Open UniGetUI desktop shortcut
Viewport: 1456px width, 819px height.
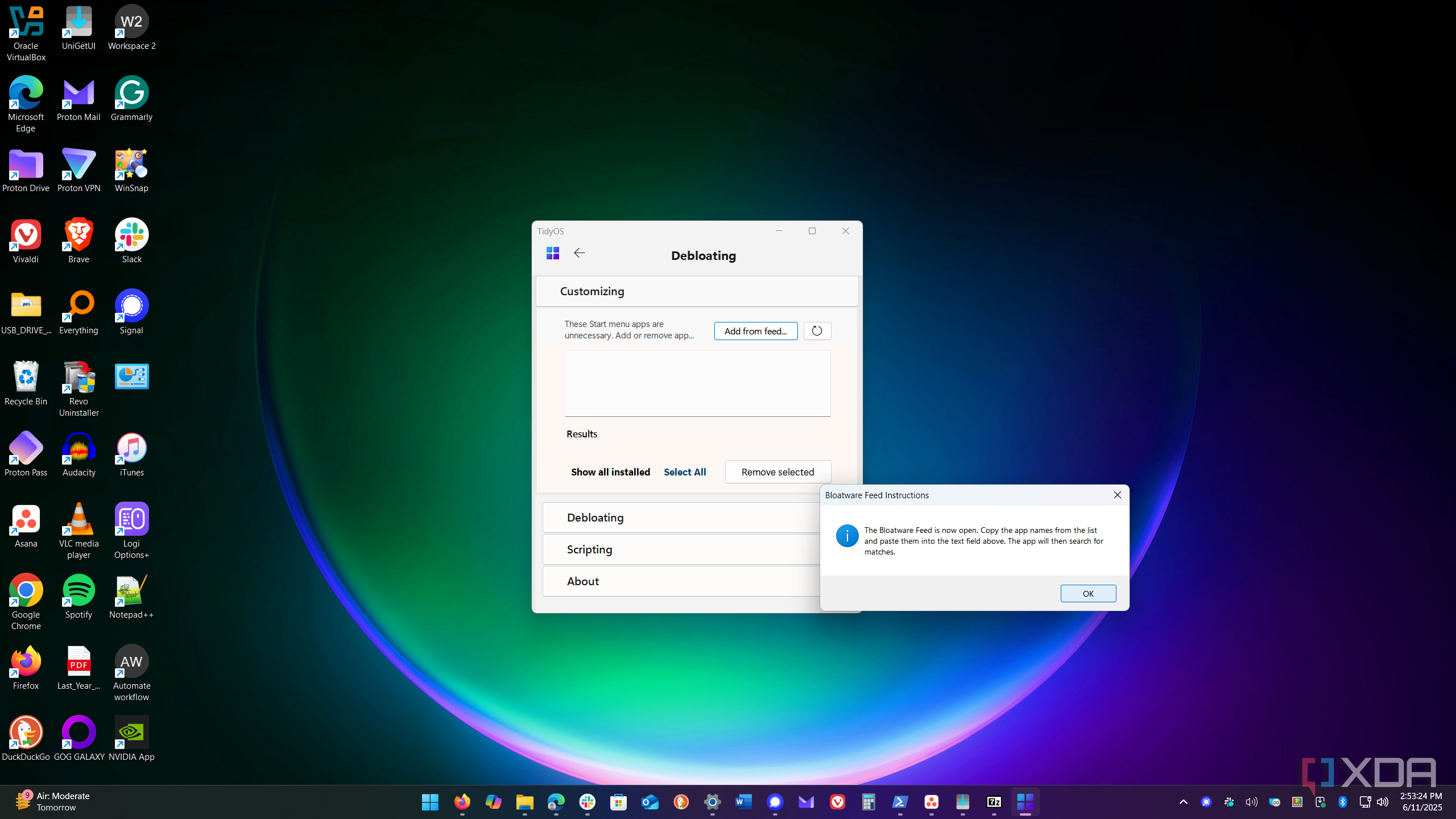pyautogui.click(x=78, y=28)
